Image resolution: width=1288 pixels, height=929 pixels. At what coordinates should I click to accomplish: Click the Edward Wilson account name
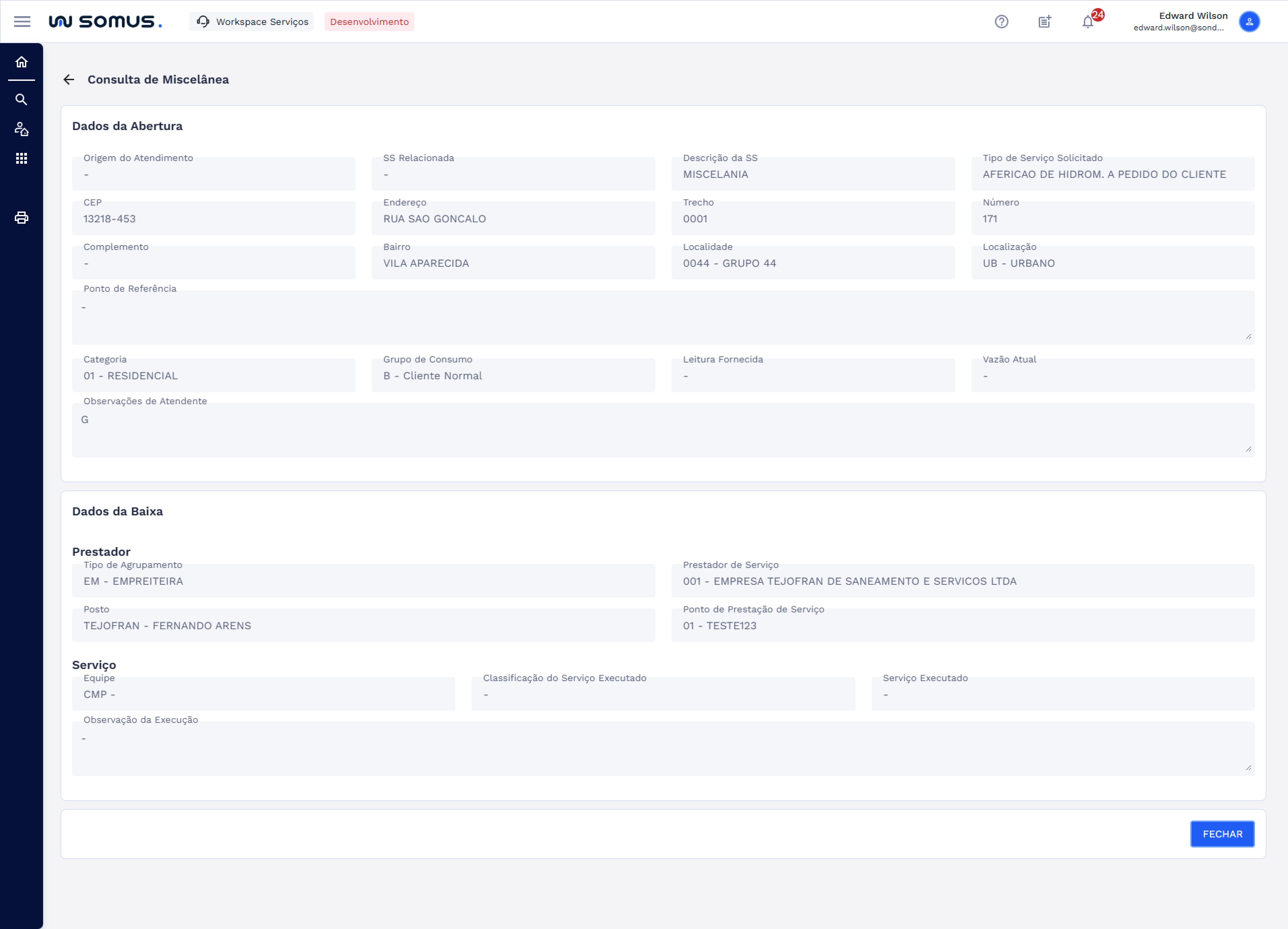[x=1193, y=16]
